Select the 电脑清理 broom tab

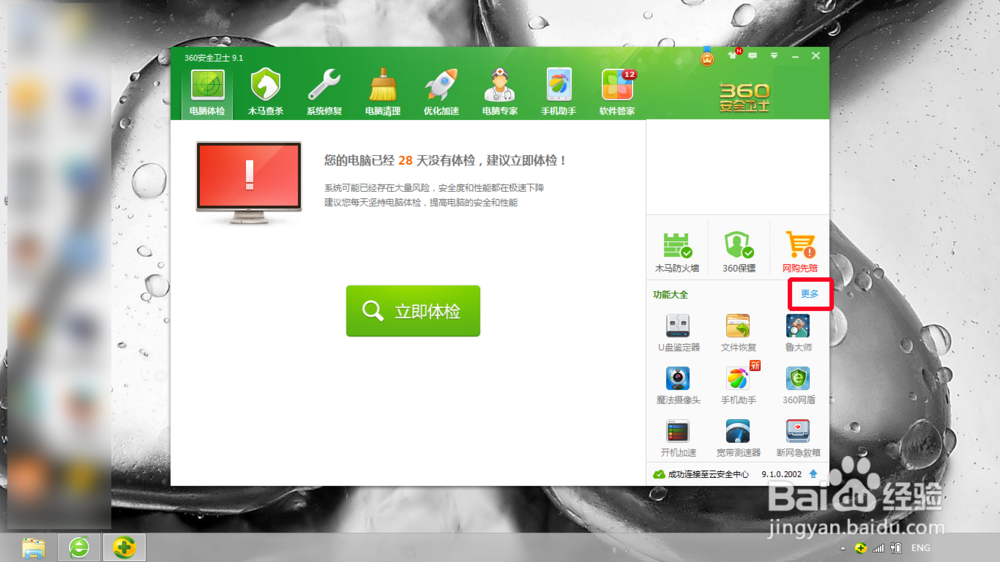point(383,92)
